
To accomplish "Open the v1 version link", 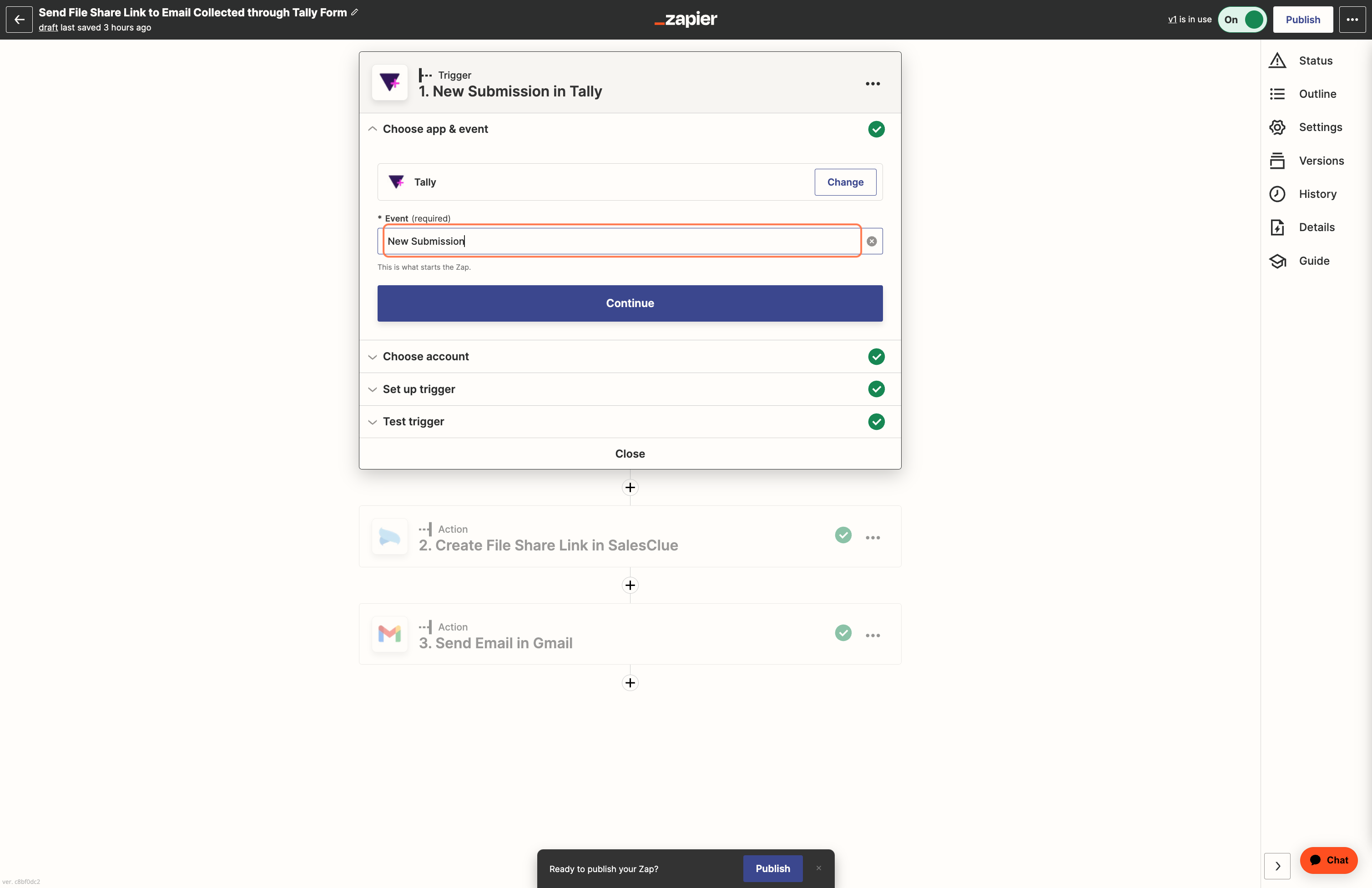I will pos(1172,20).
